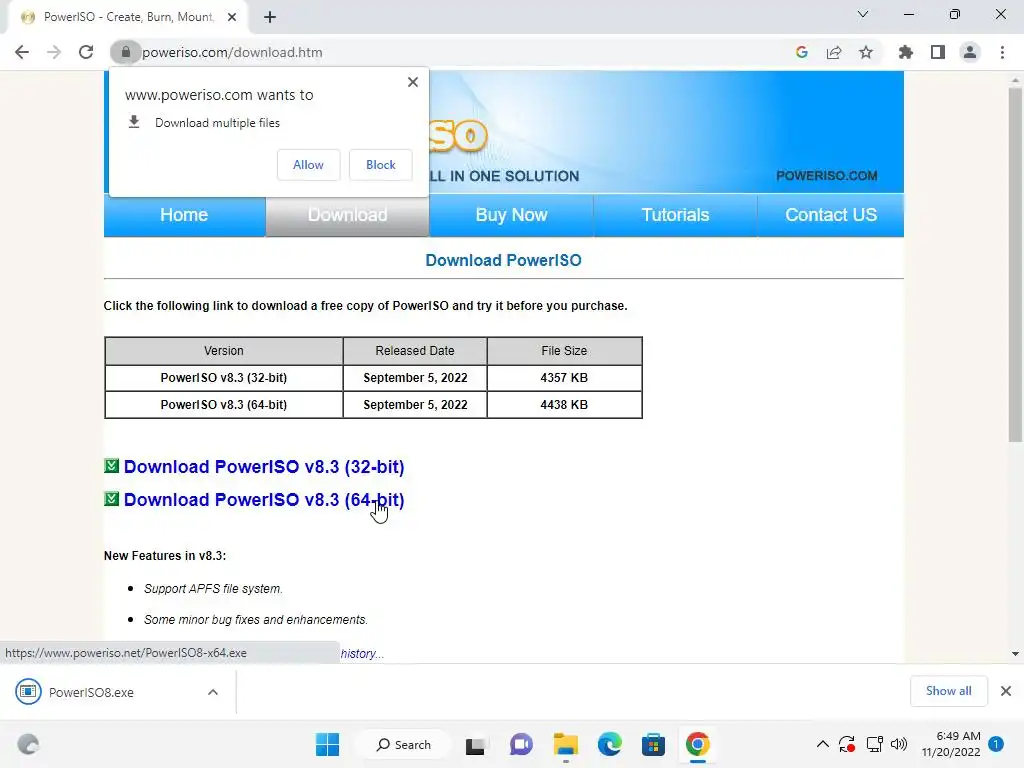Viewport: 1024px width, 768px height.
Task: Open the network tray icon
Action: point(874,744)
